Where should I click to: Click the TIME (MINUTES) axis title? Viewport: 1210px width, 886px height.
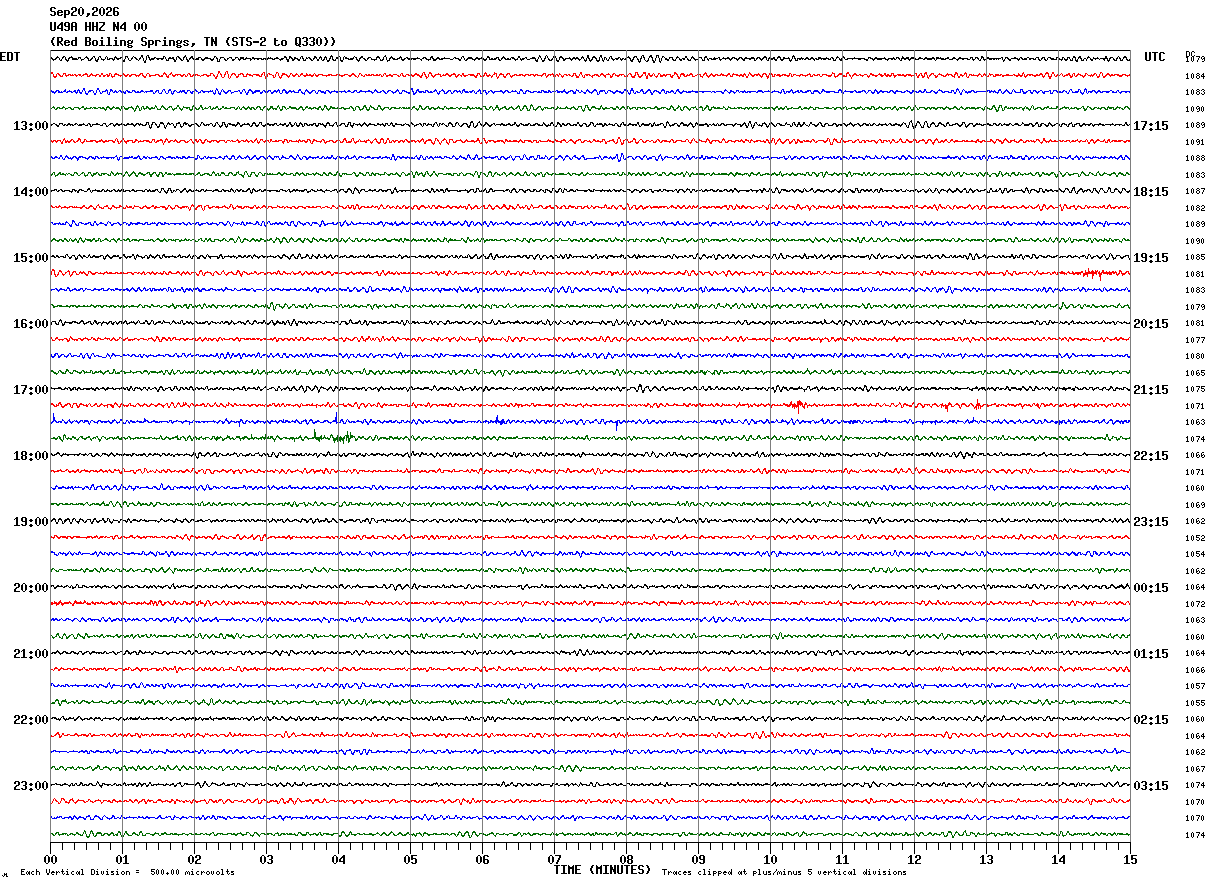click(x=602, y=870)
